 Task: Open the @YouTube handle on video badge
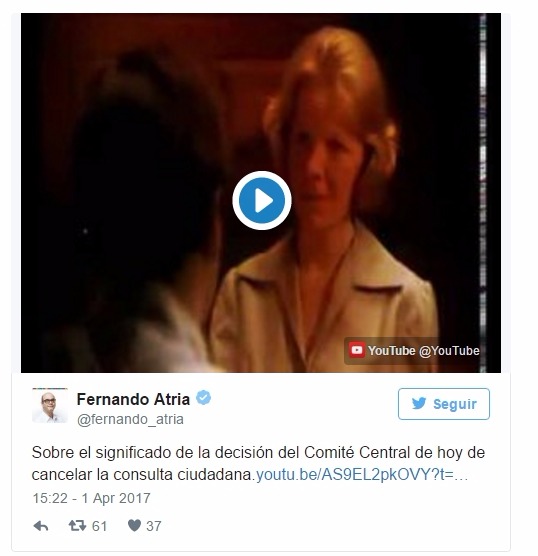(449, 351)
